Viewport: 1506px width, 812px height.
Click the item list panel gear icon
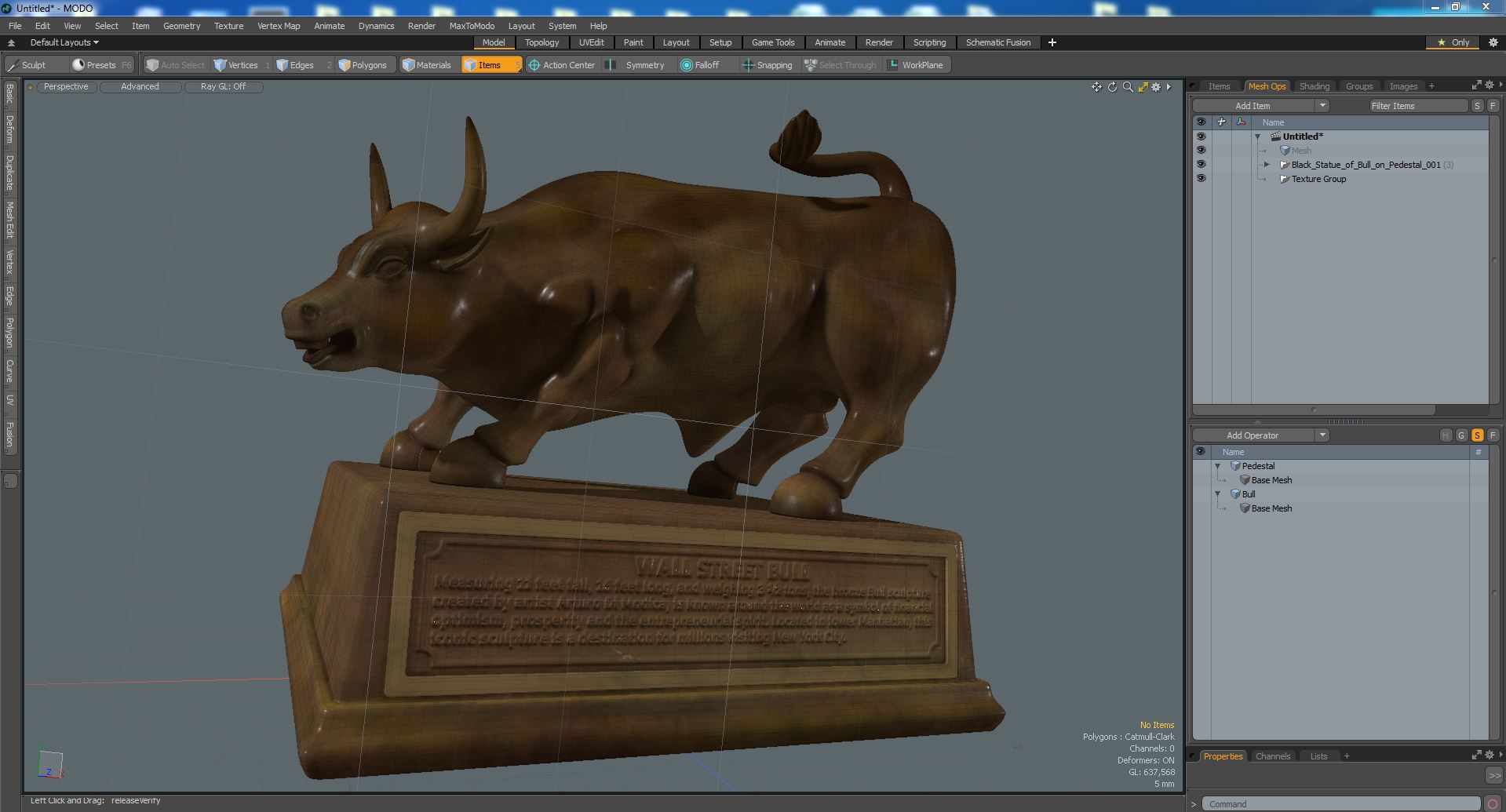pyautogui.click(x=1490, y=86)
